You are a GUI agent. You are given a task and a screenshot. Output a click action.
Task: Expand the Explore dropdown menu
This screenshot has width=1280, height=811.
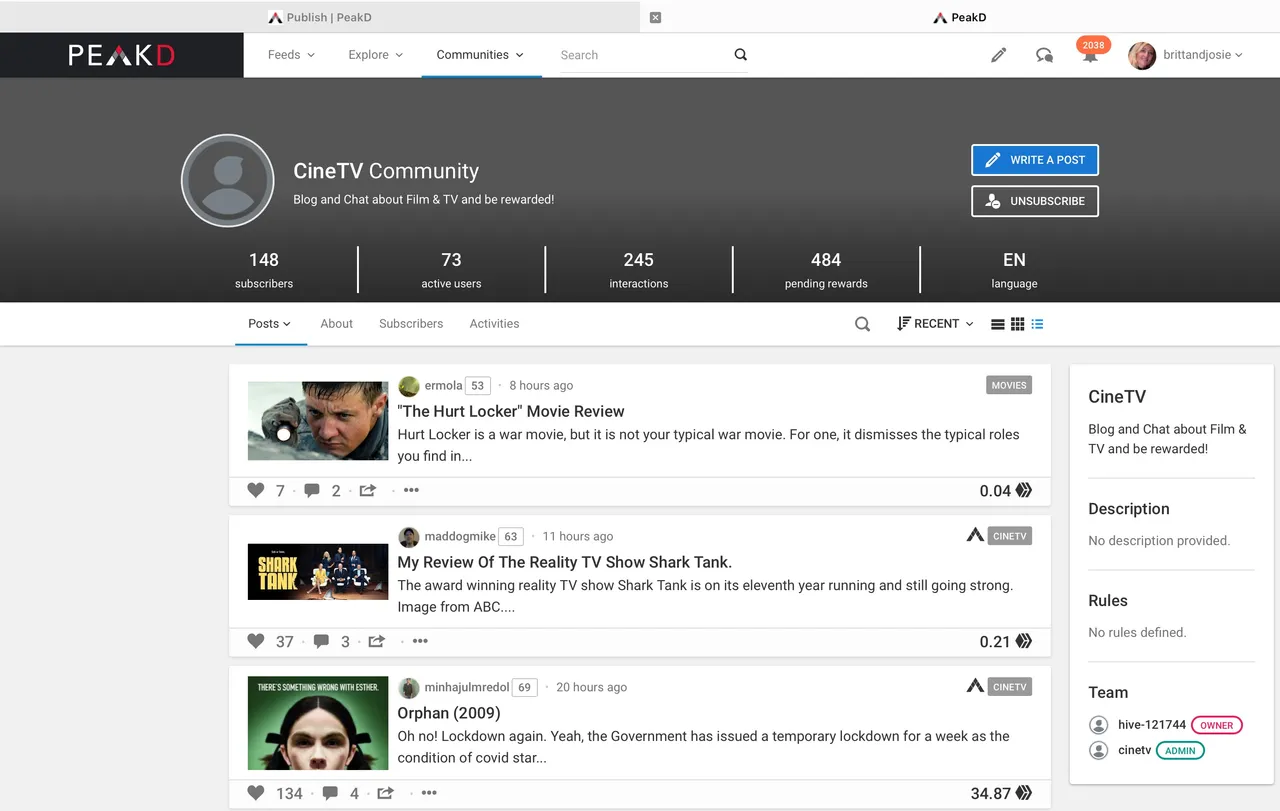click(x=376, y=55)
